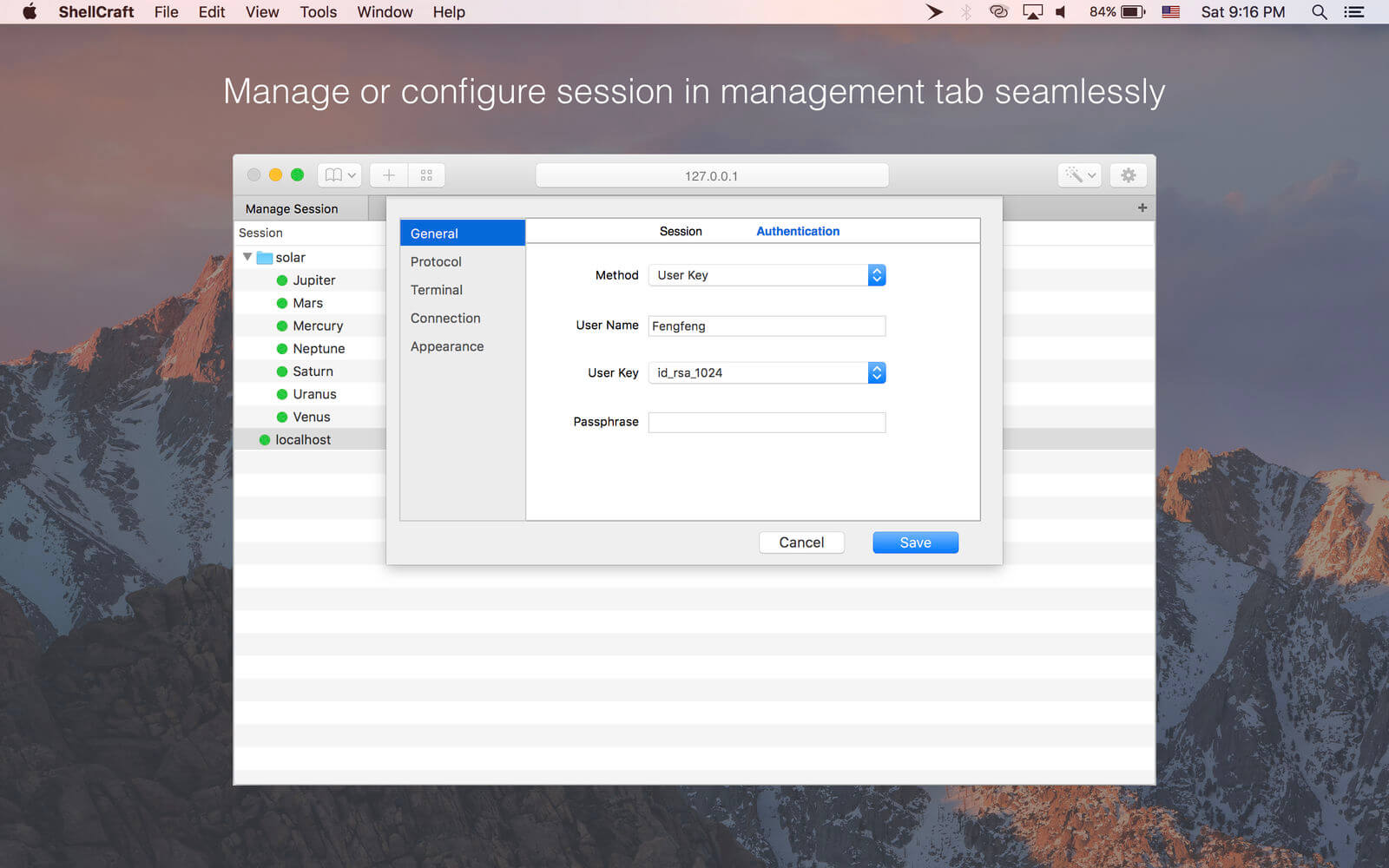This screenshot has height=868, width=1389.
Task: Open Spotlight search in menu bar
Action: (1320, 12)
